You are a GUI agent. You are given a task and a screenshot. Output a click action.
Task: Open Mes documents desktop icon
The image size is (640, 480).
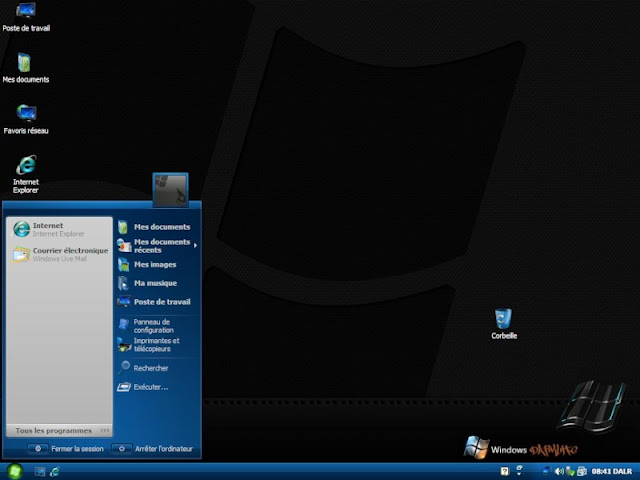pos(25,68)
